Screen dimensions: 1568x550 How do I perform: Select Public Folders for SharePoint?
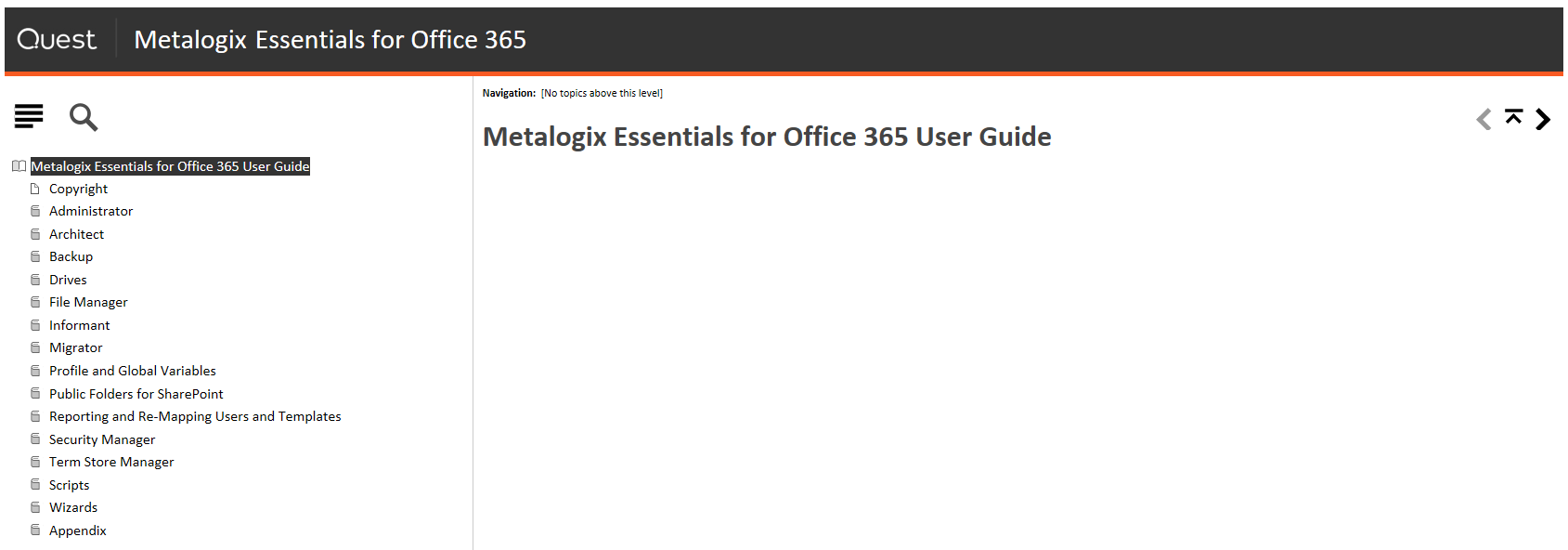coord(136,394)
